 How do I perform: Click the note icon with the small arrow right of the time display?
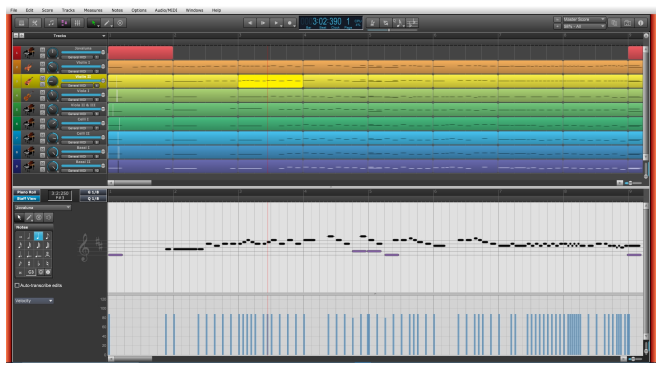click(399, 23)
